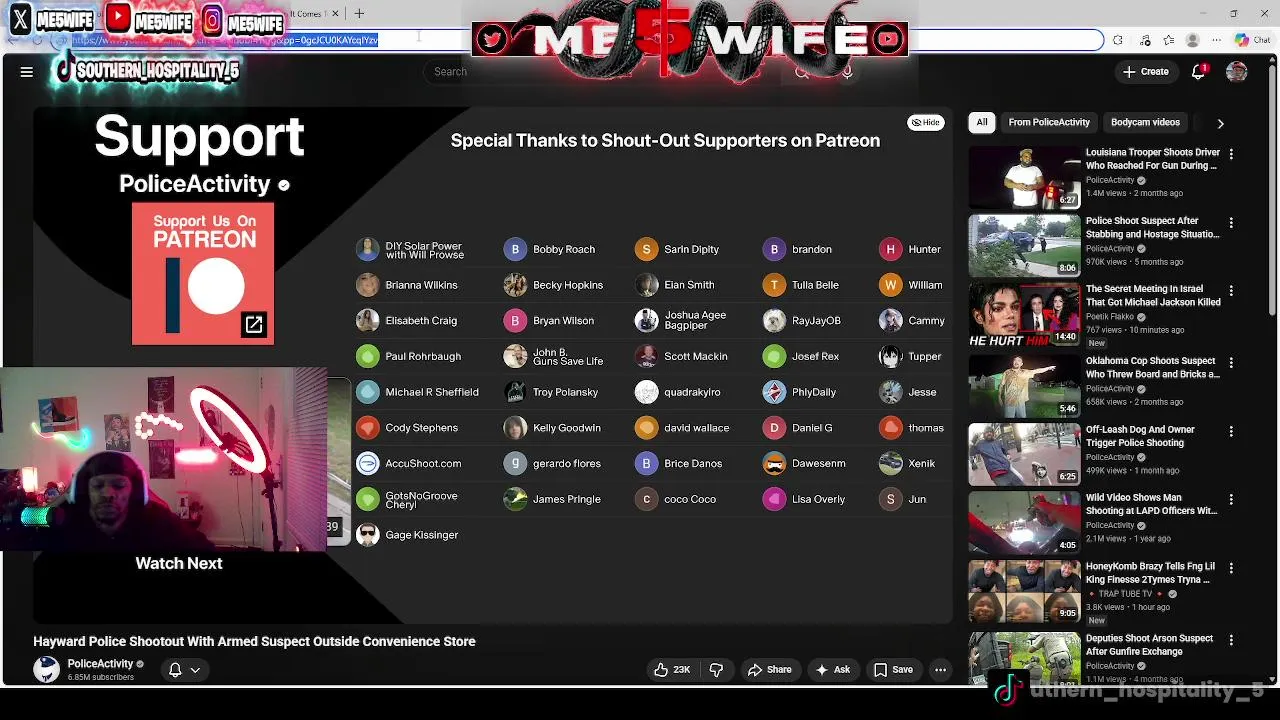Viewport: 1280px width, 720px height.
Task: Click the Ask sparkle button
Action: coord(833,670)
